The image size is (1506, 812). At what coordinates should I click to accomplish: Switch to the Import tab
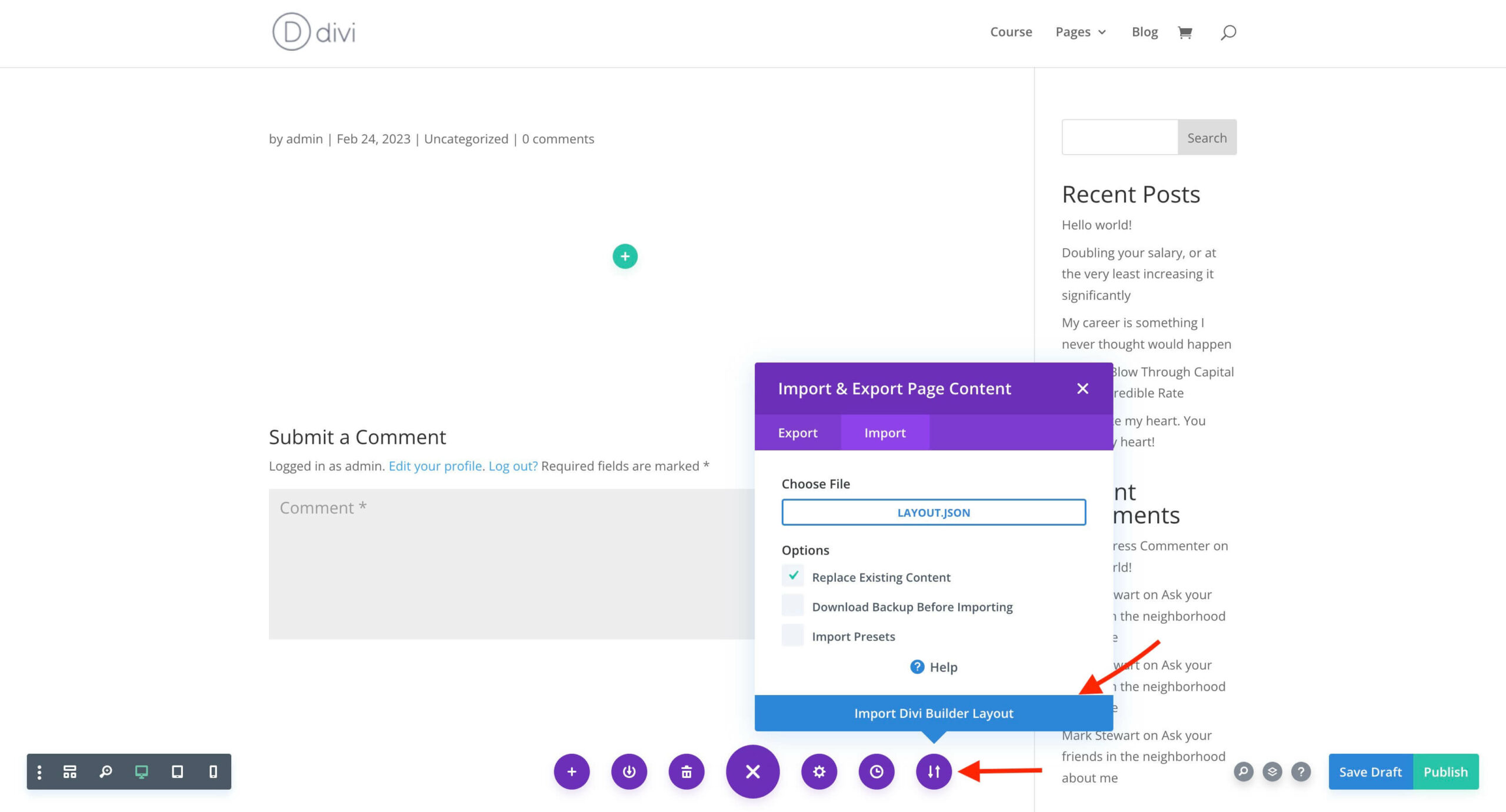pyautogui.click(x=885, y=432)
